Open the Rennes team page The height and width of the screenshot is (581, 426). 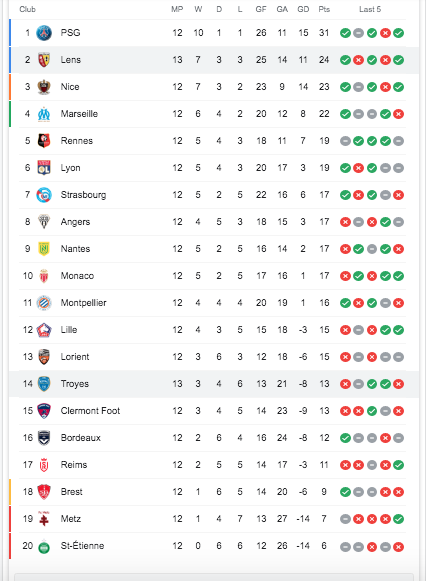click(77, 141)
